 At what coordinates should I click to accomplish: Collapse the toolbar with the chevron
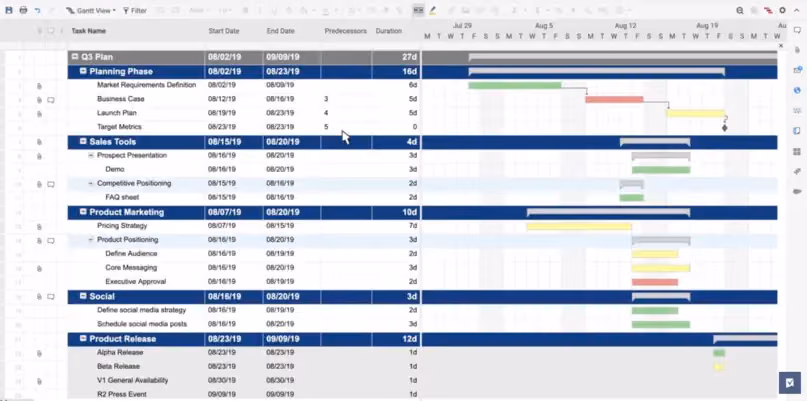(x=797, y=10)
